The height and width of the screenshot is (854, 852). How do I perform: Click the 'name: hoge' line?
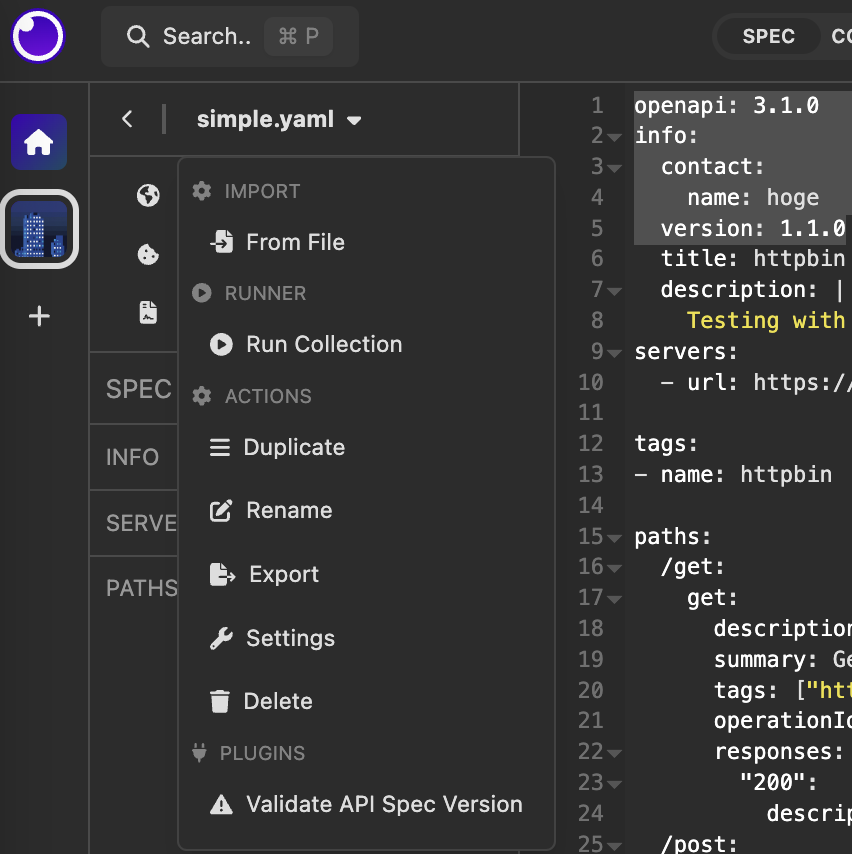753,197
